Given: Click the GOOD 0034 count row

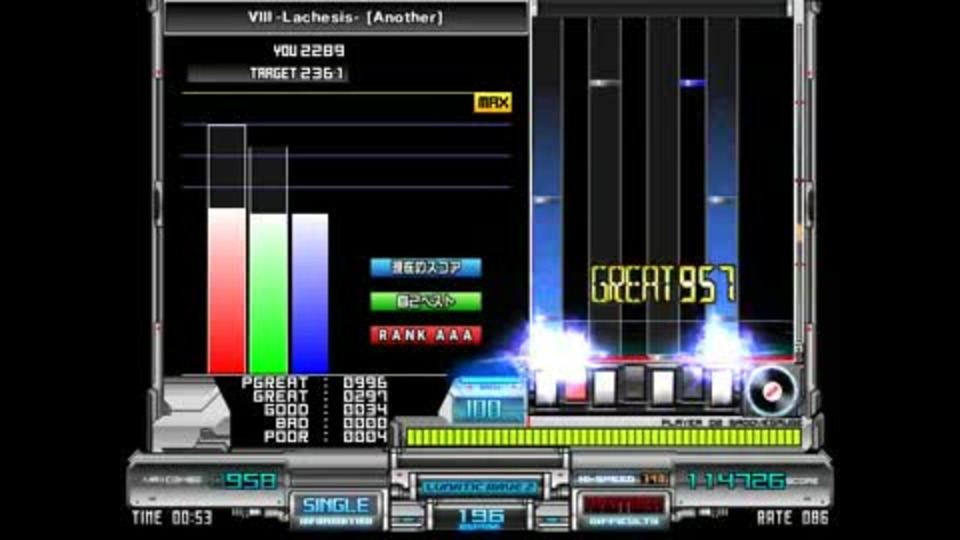Looking at the screenshot, I should point(325,410).
